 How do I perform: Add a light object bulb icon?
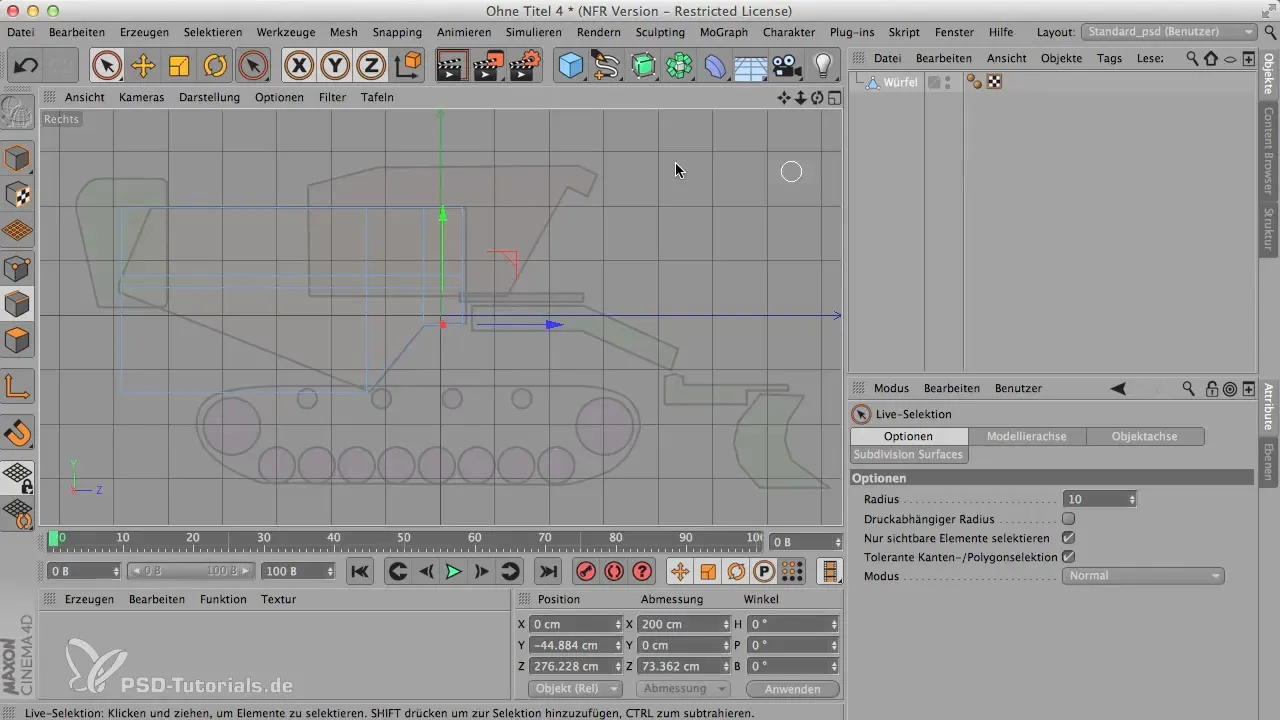[823, 66]
